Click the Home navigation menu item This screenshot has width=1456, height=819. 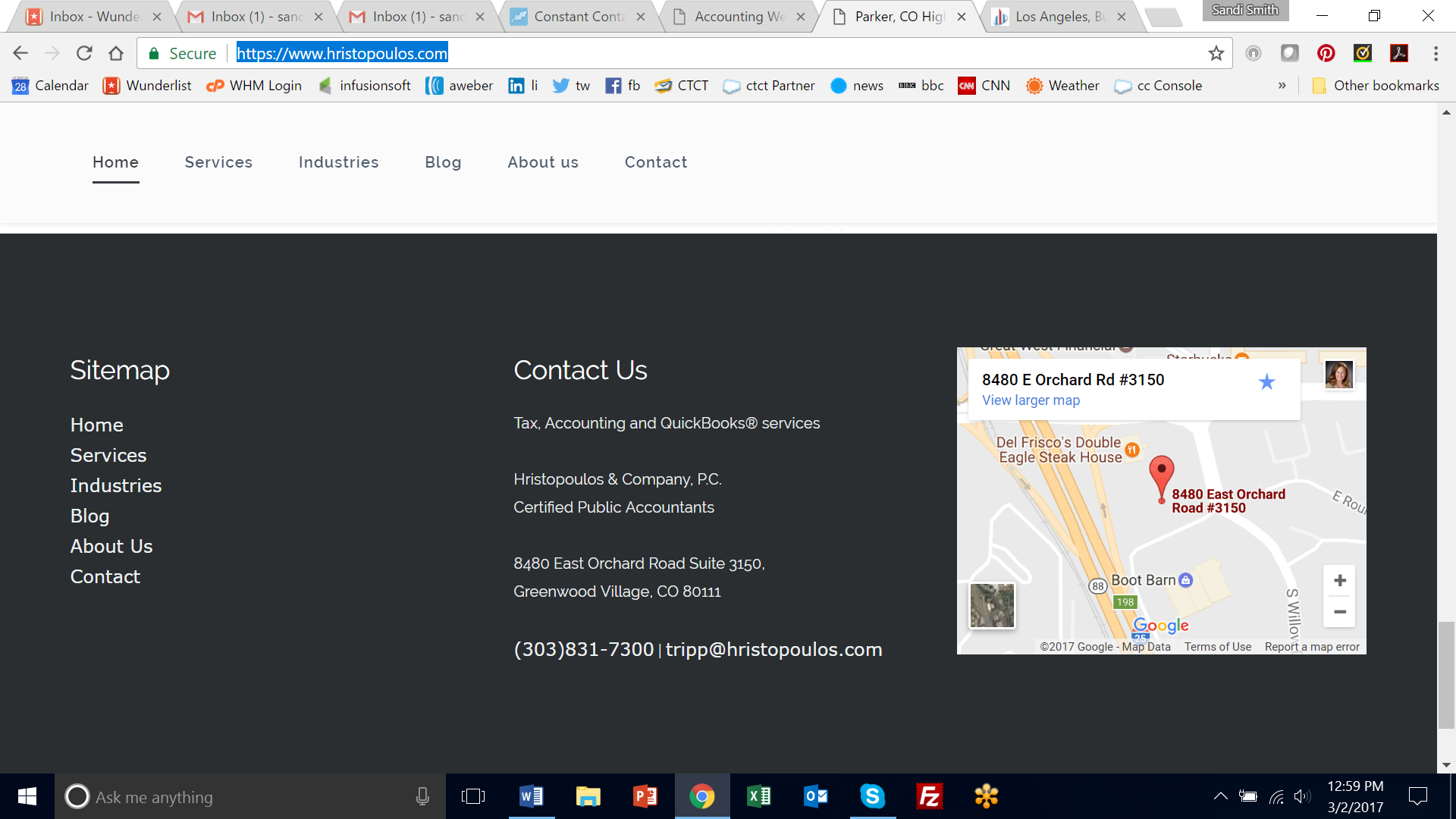[x=115, y=162]
